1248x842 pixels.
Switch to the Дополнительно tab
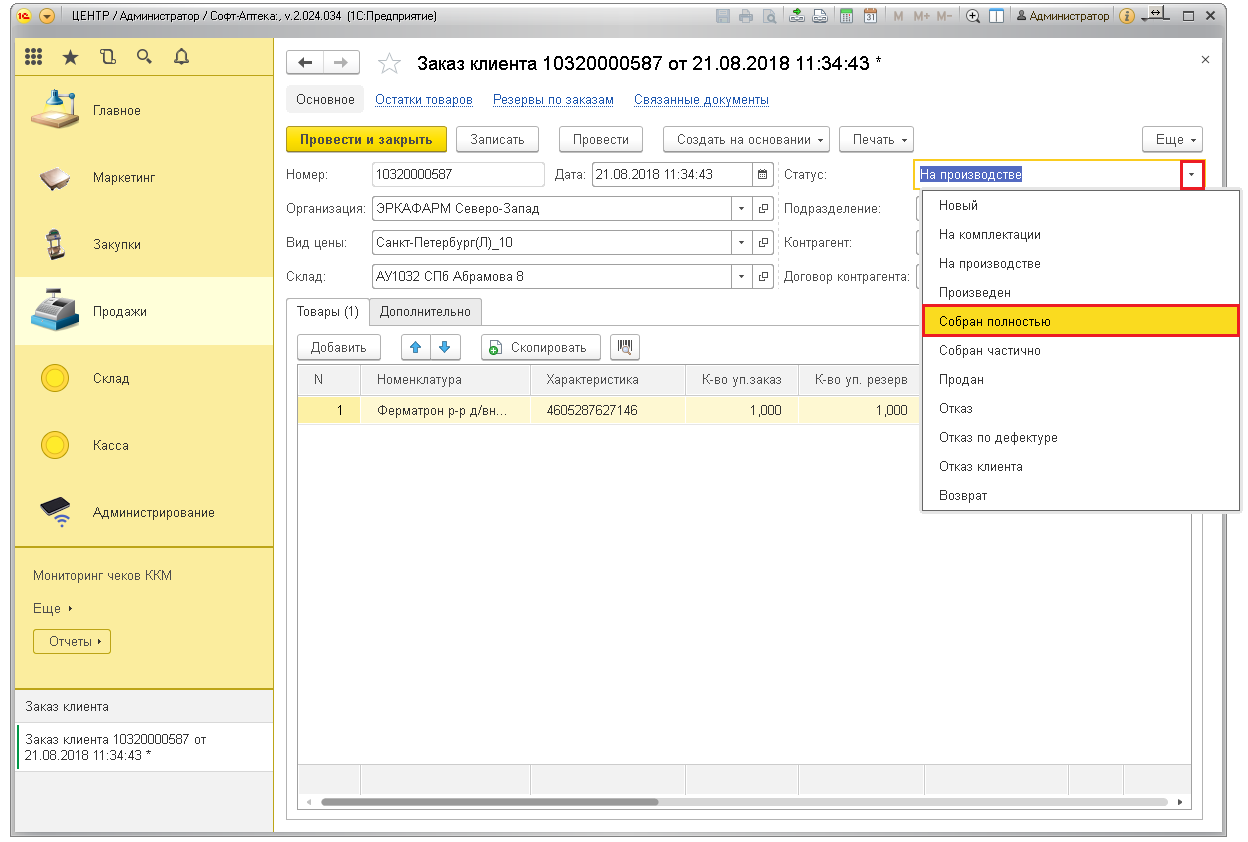coord(425,312)
